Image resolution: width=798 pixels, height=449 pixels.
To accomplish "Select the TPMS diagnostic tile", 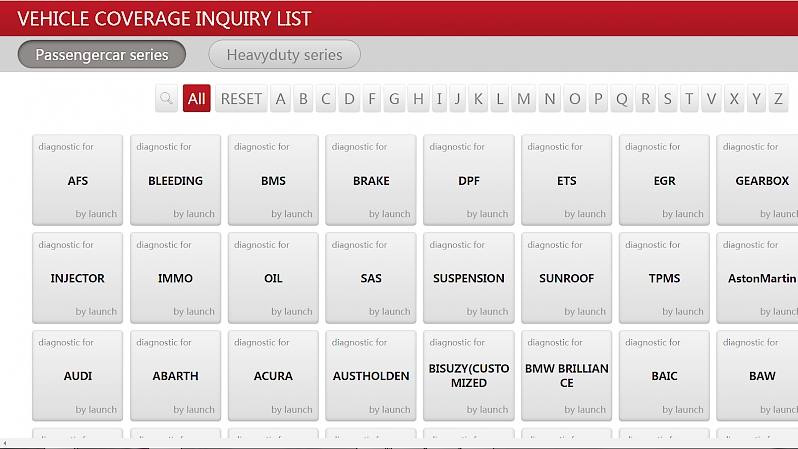I will point(664,278).
